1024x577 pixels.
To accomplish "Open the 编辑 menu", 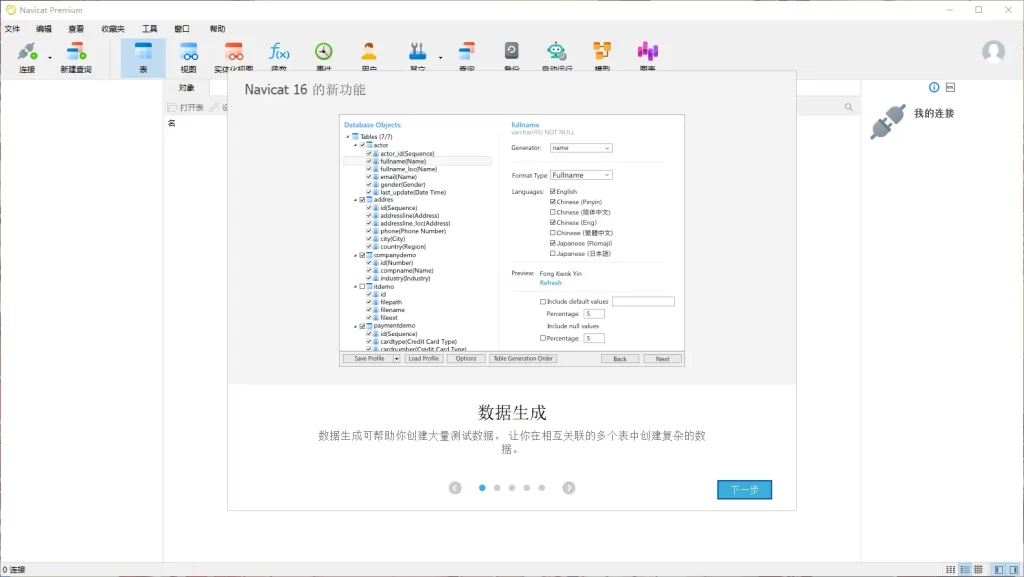I will [x=44, y=29].
